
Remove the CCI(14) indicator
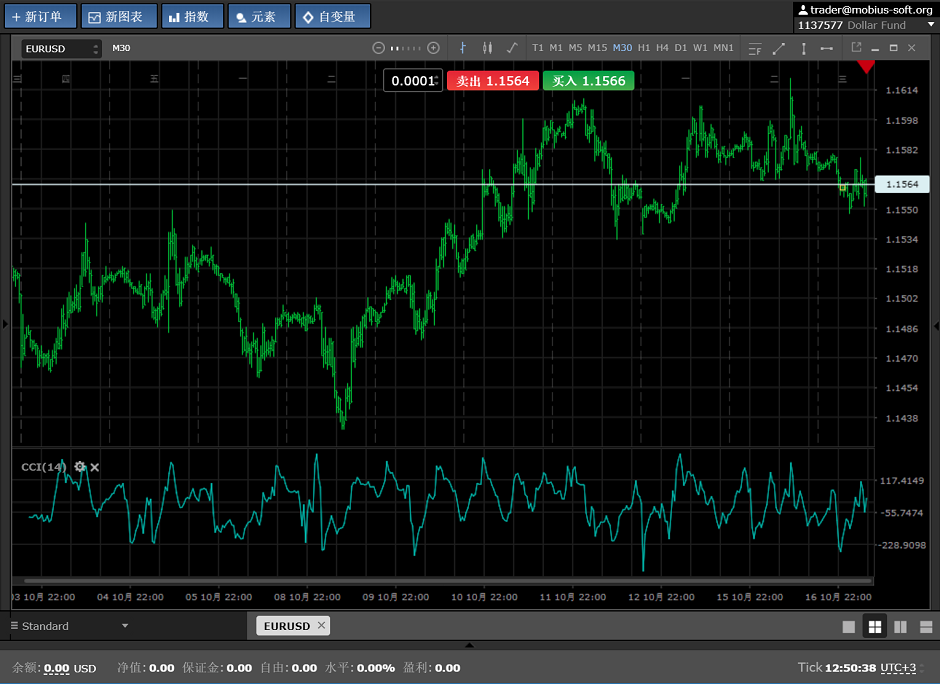point(95,467)
